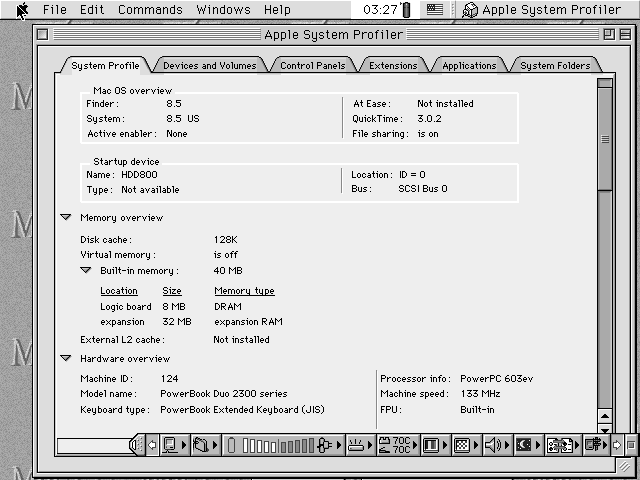
Task: Select the expansion memory row
Action: (191, 322)
